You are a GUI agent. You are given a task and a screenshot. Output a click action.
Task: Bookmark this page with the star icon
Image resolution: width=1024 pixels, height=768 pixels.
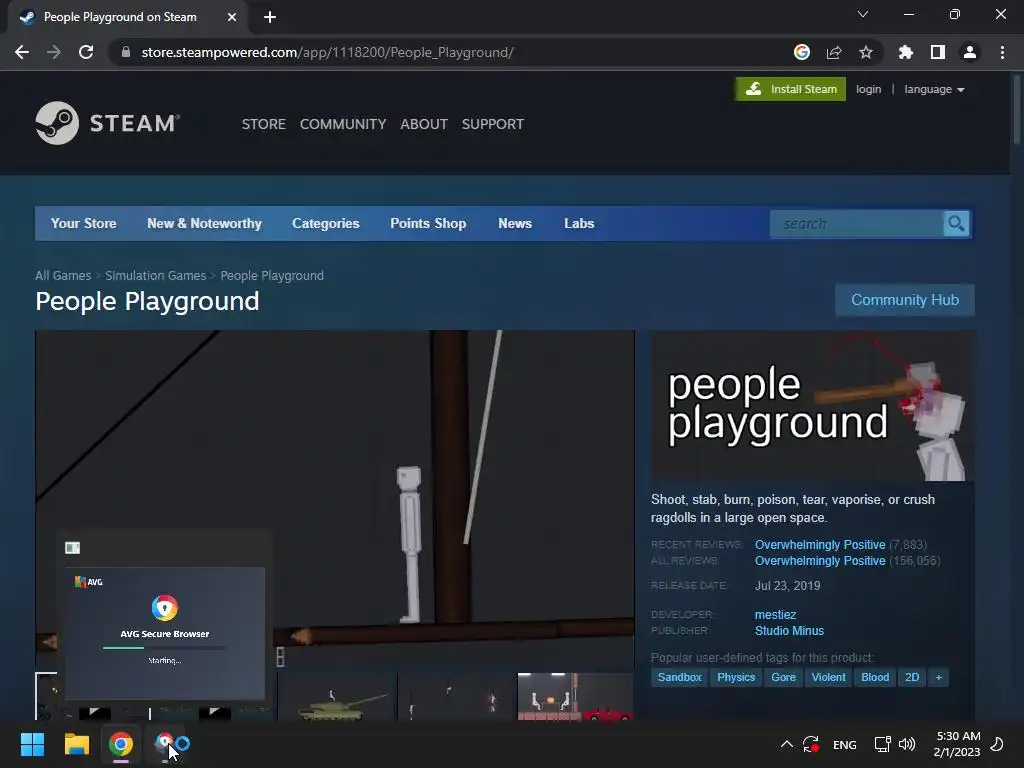[866, 52]
